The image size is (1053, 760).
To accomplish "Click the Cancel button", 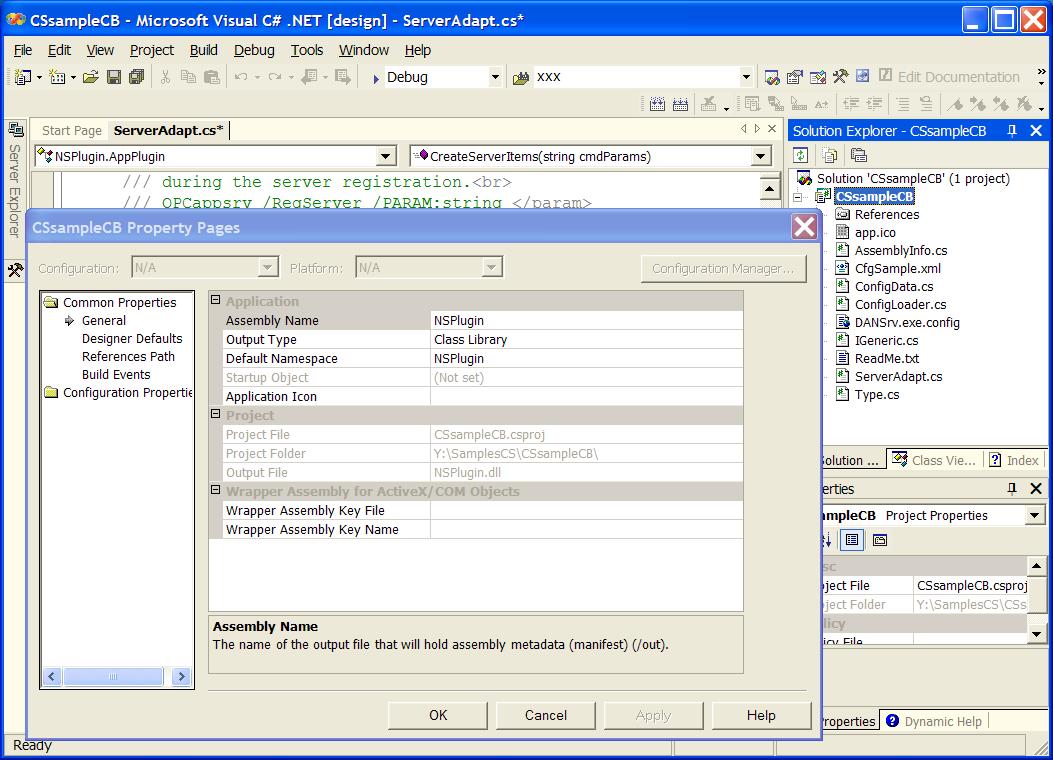I will pyautogui.click(x=546, y=715).
